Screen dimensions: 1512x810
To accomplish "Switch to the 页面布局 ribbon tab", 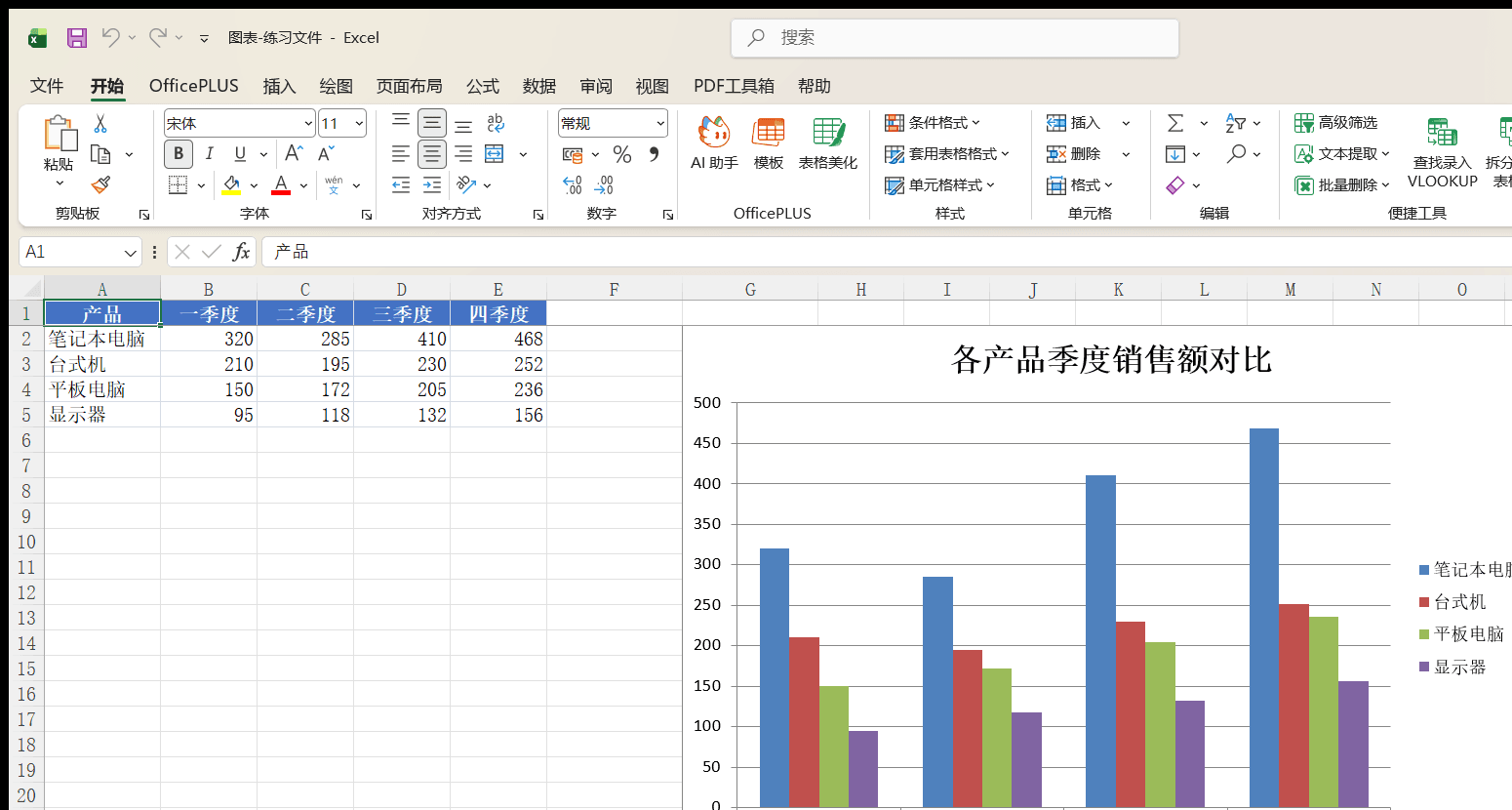I will (410, 86).
